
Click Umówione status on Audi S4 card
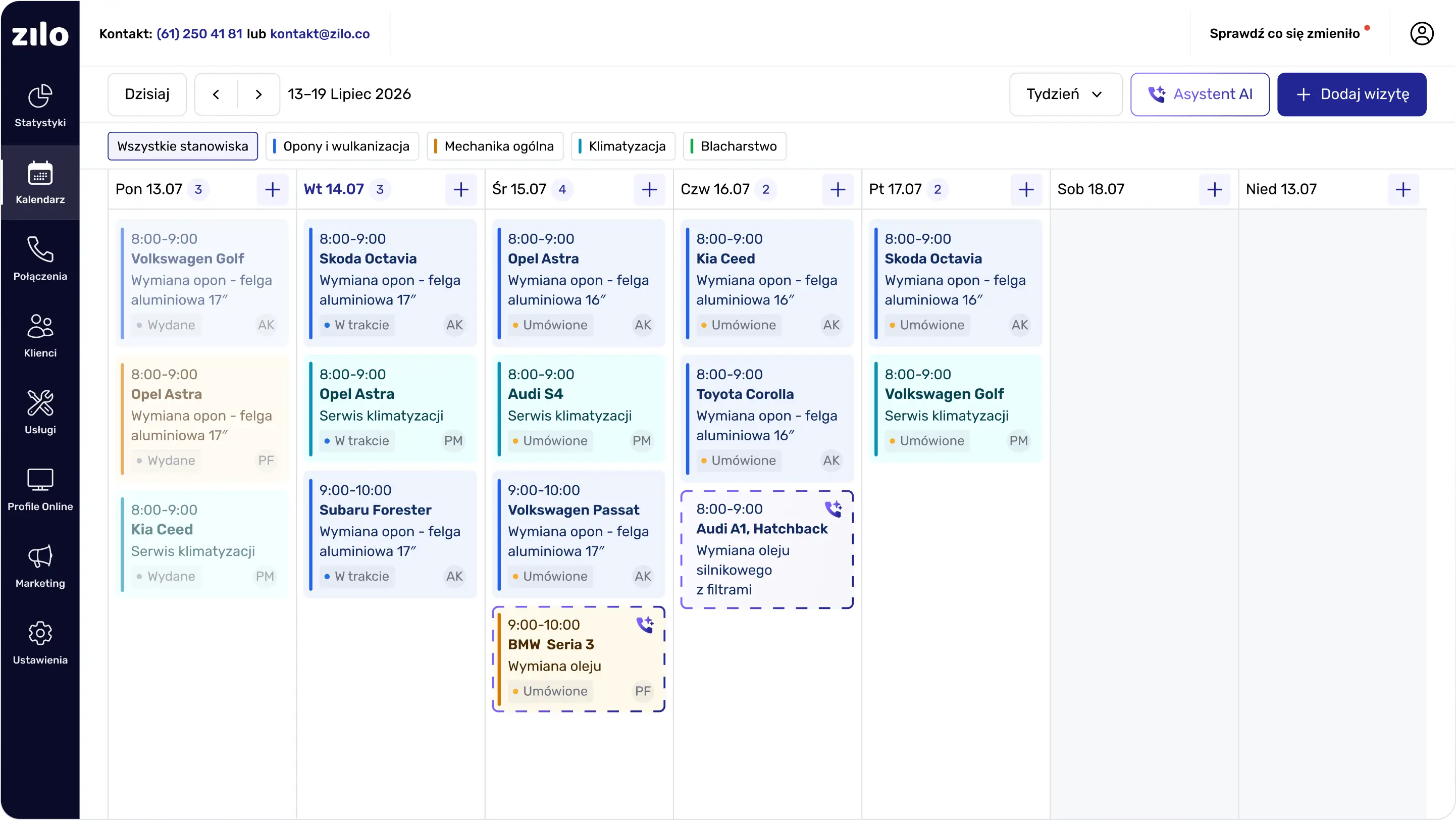tap(550, 441)
